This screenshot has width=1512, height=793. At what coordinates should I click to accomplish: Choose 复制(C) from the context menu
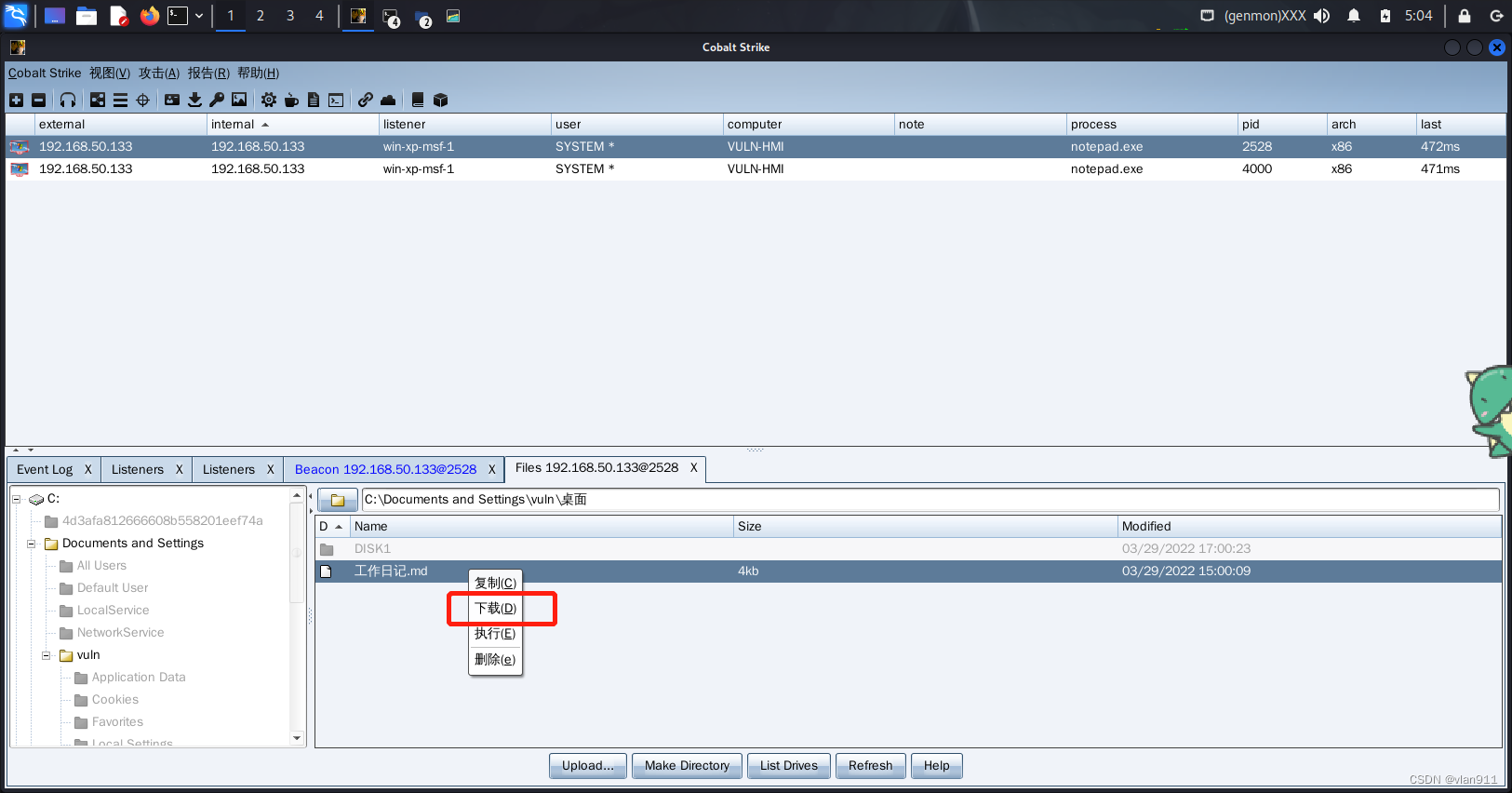coord(495,583)
